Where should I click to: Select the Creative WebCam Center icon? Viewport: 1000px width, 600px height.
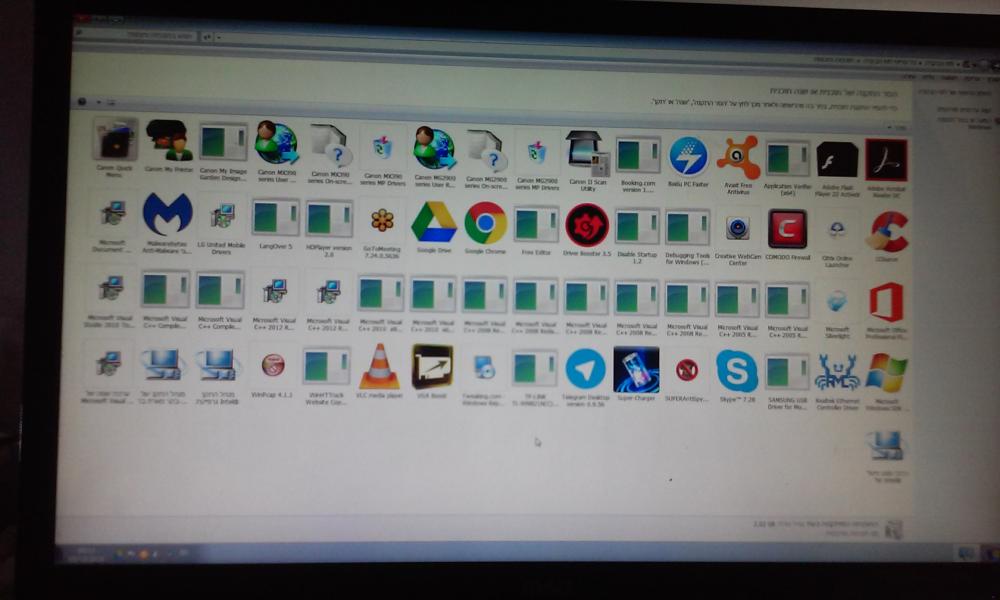pos(738,230)
